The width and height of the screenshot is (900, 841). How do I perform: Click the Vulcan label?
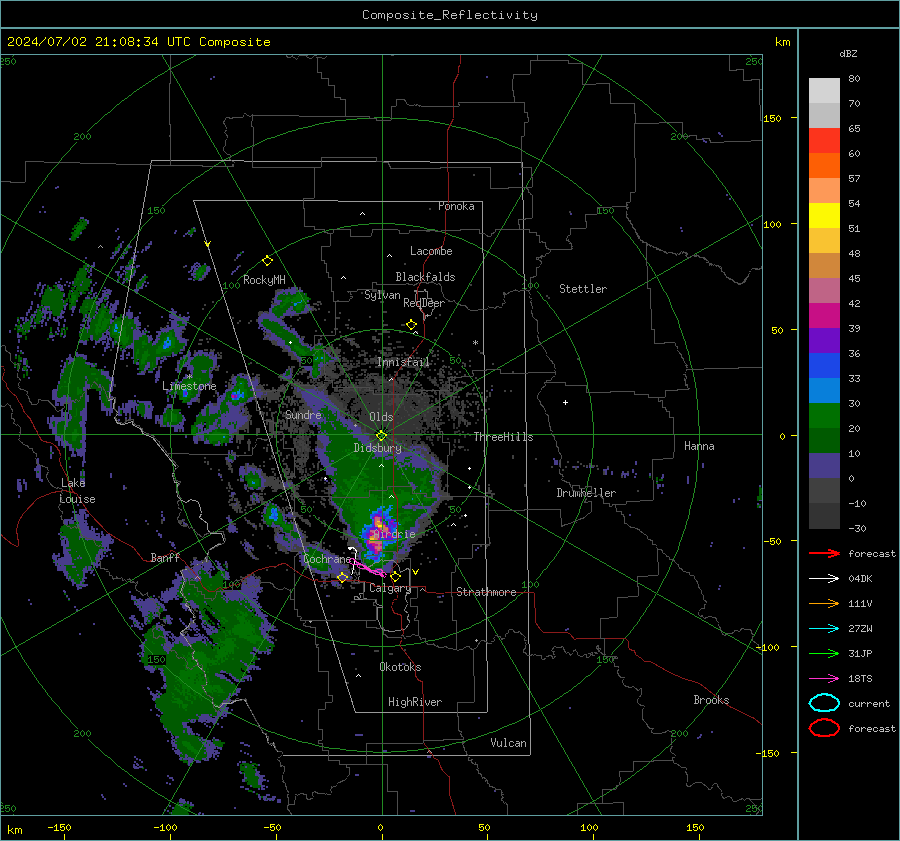click(508, 743)
